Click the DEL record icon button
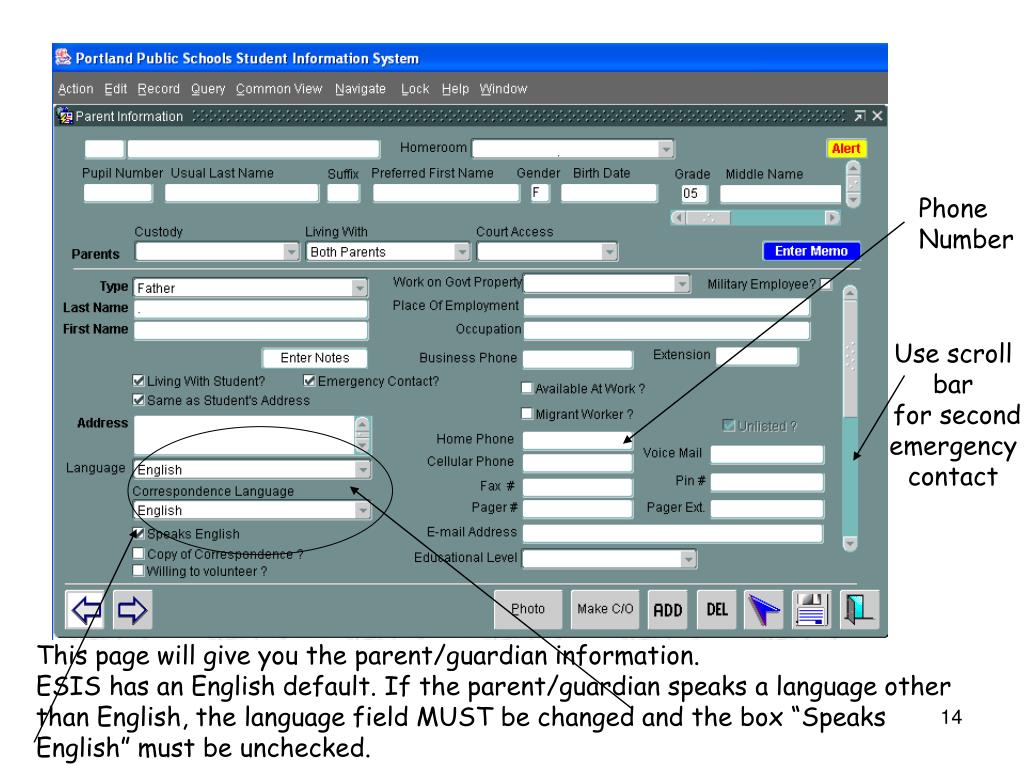The height and width of the screenshot is (768, 1024). point(716,610)
